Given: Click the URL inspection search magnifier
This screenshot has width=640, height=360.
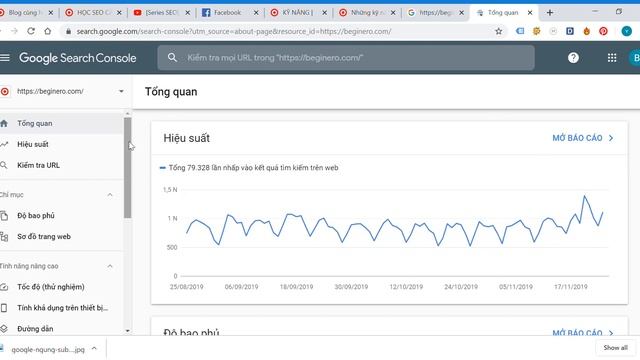Looking at the screenshot, I should [172, 58].
